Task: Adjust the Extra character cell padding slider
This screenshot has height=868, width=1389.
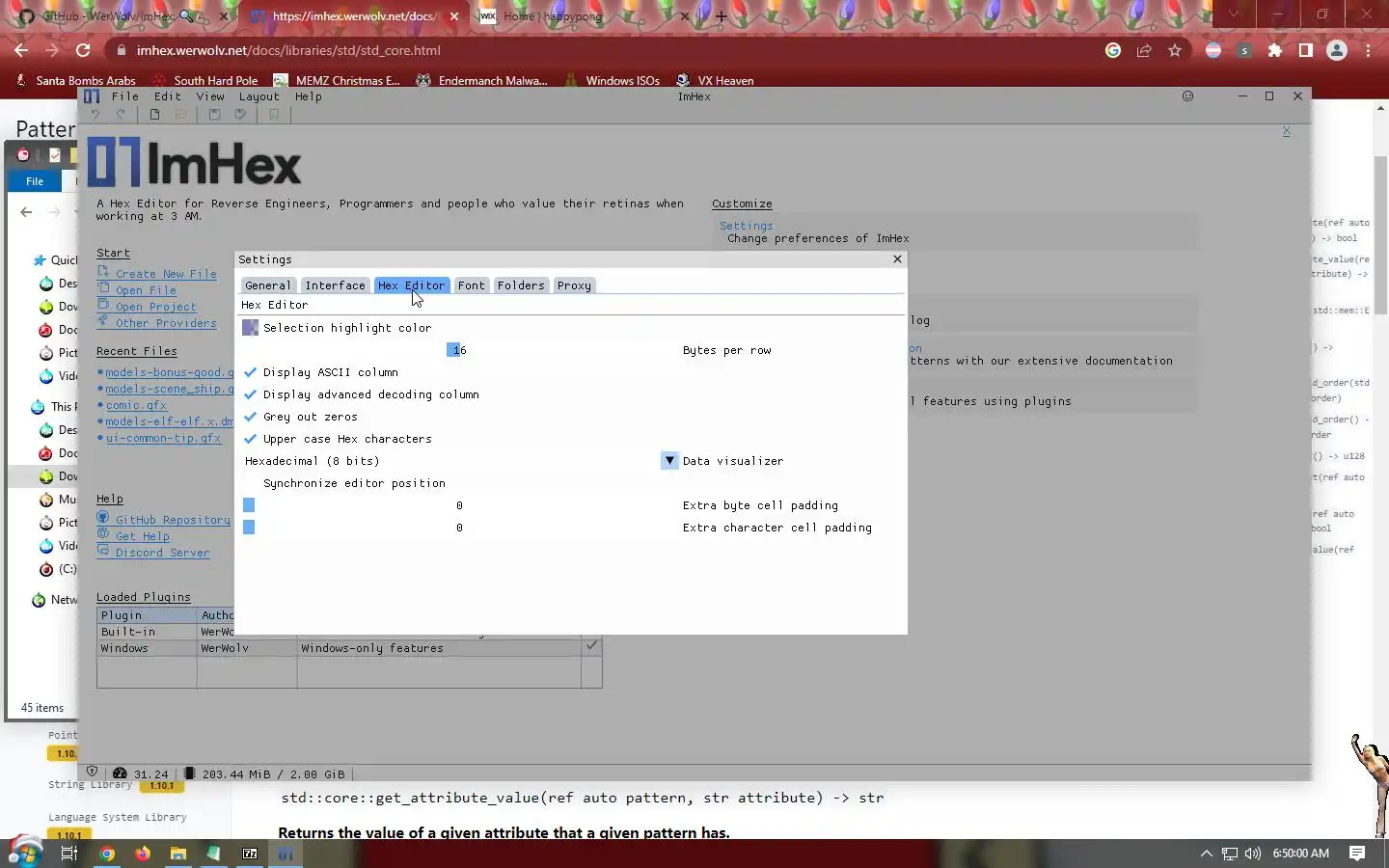Action: [x=459, y=528]
